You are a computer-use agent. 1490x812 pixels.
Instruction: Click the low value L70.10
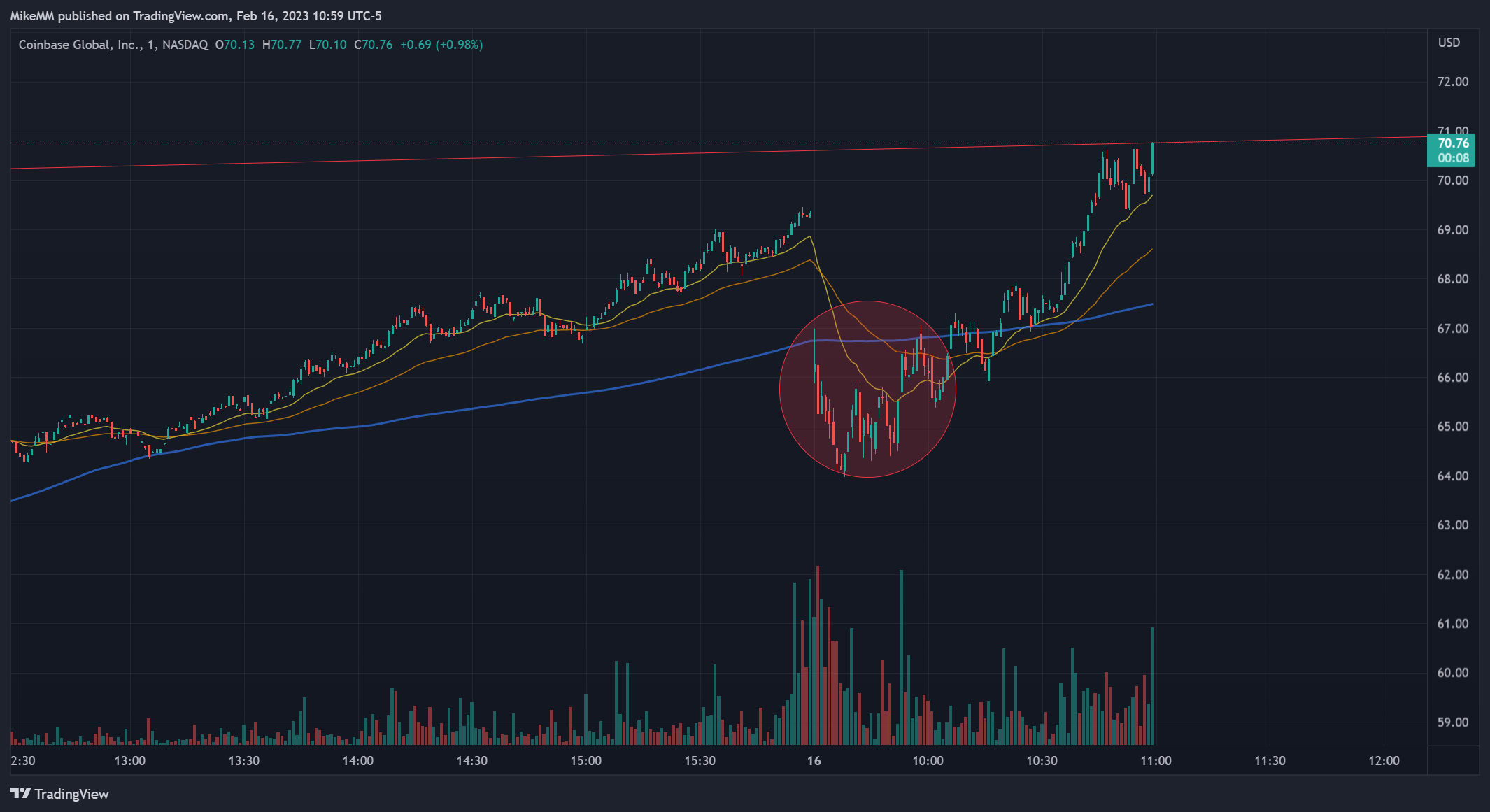click(x=328, y=45)
